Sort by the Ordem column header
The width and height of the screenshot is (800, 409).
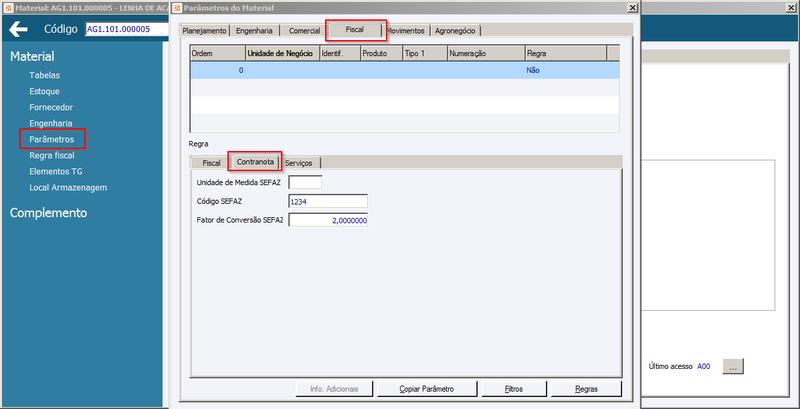(218, 54)
